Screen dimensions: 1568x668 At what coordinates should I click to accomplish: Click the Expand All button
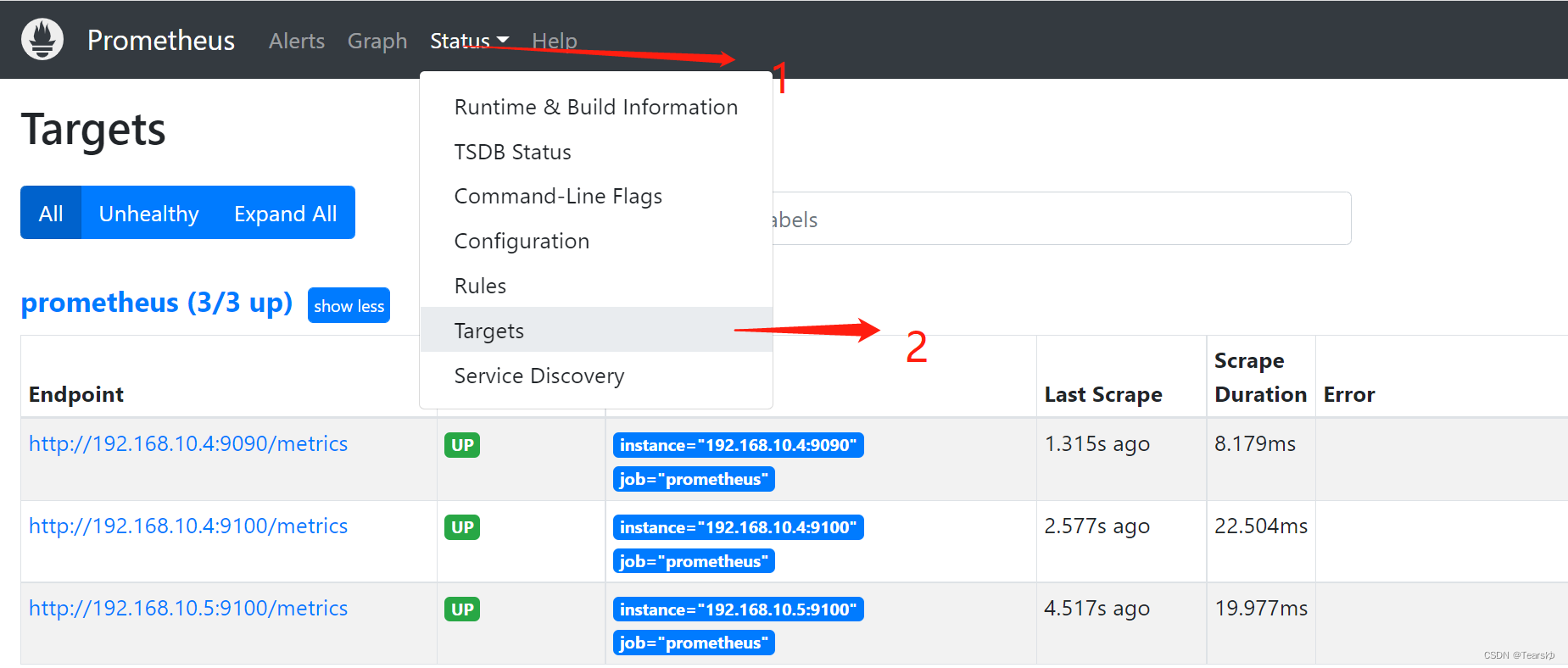286,213
